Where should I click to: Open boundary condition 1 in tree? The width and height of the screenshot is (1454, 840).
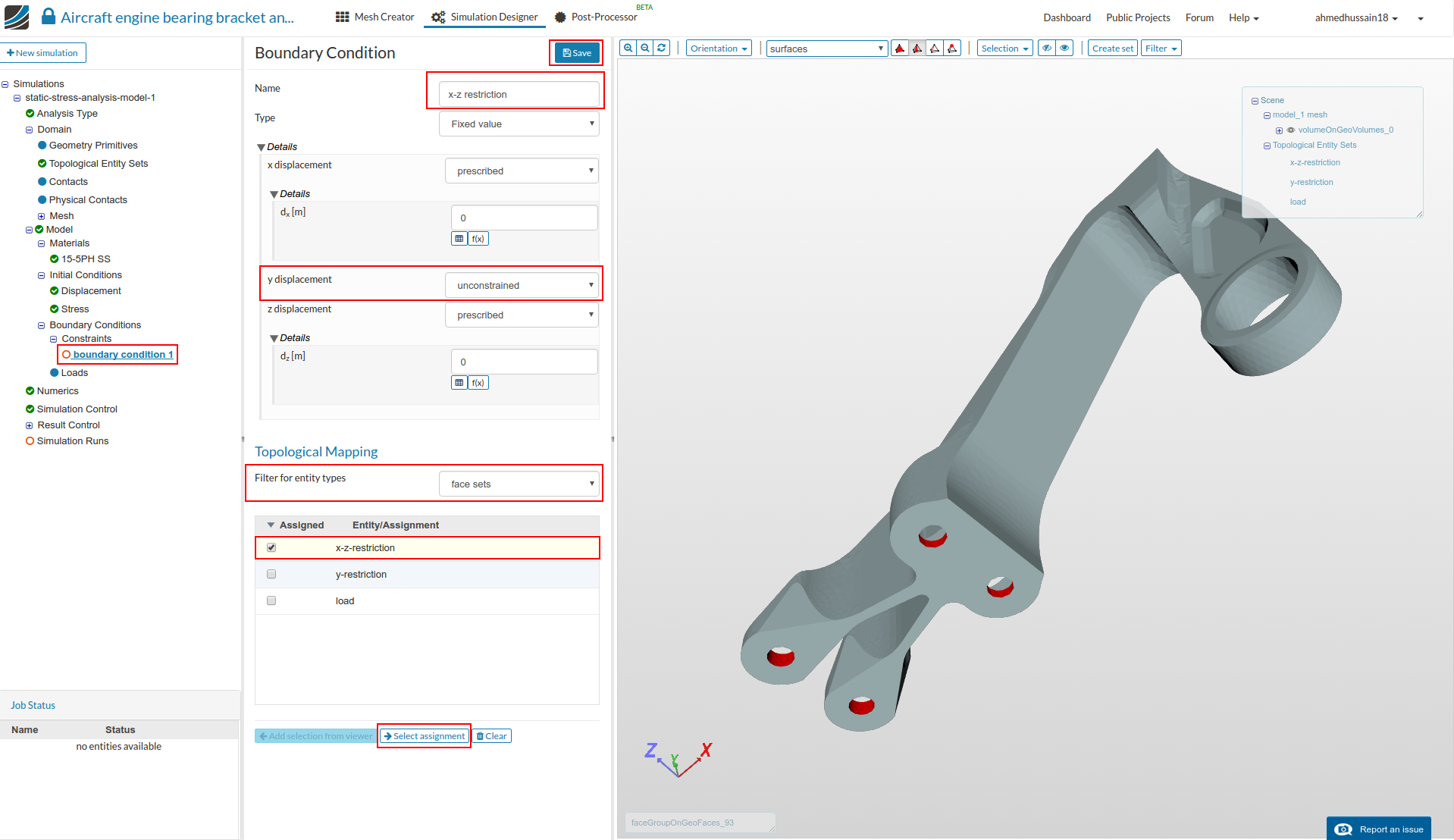(123, 355)
